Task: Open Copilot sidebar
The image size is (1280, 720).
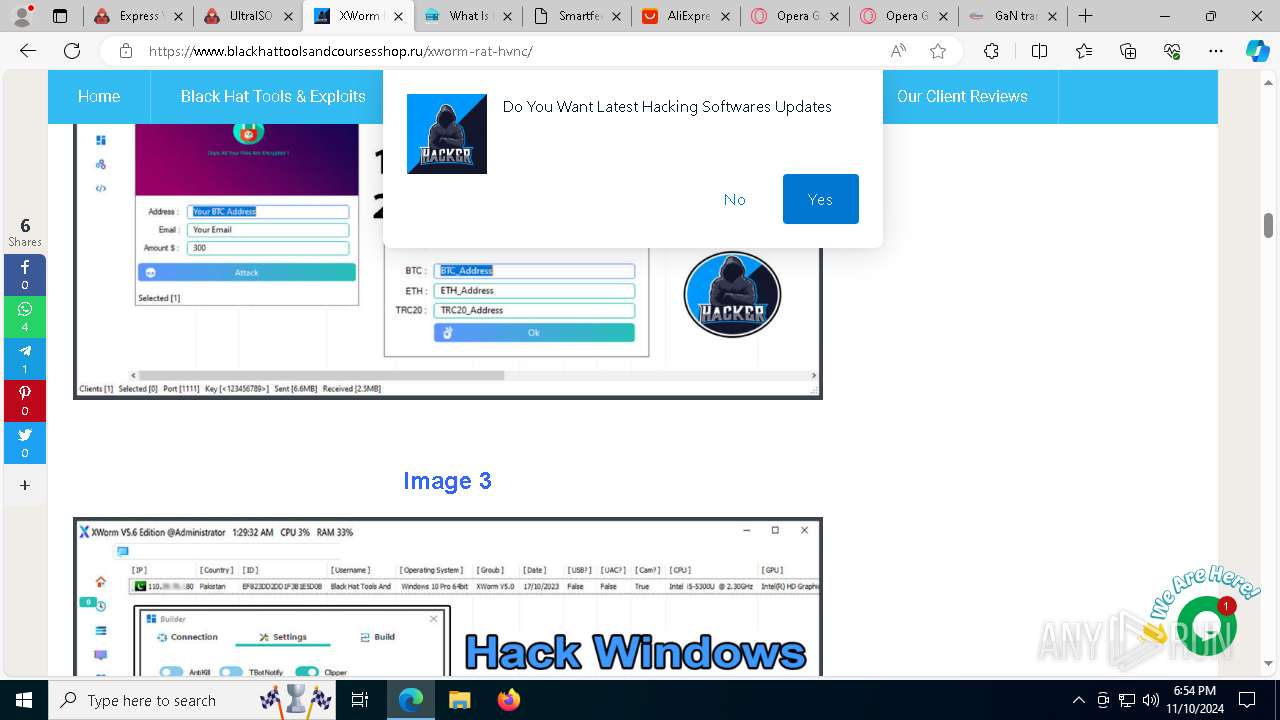Action: point(1257,51)
